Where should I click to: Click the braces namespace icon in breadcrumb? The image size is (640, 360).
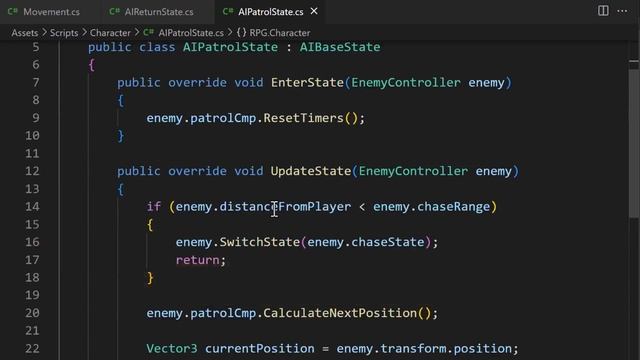pyautogui.click(x=241, y=33)
